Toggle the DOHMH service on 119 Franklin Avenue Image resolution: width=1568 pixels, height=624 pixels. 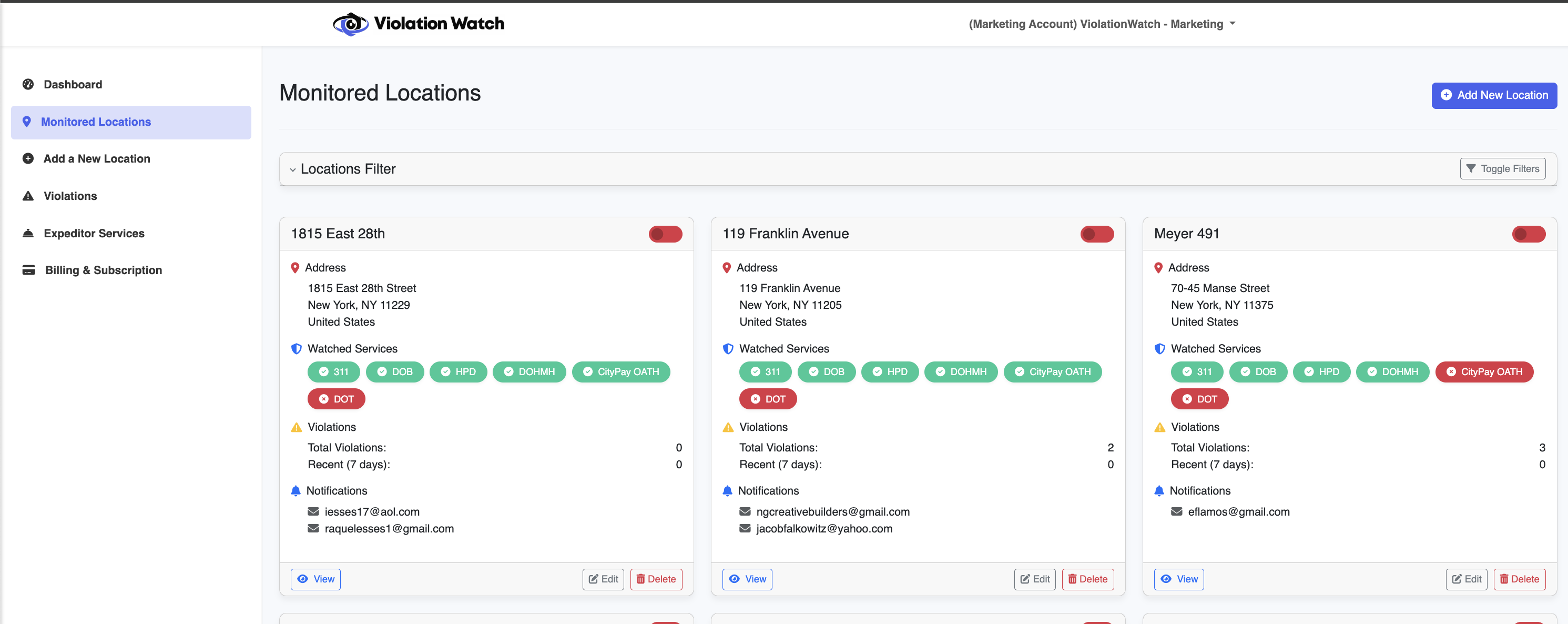point(961,372)
